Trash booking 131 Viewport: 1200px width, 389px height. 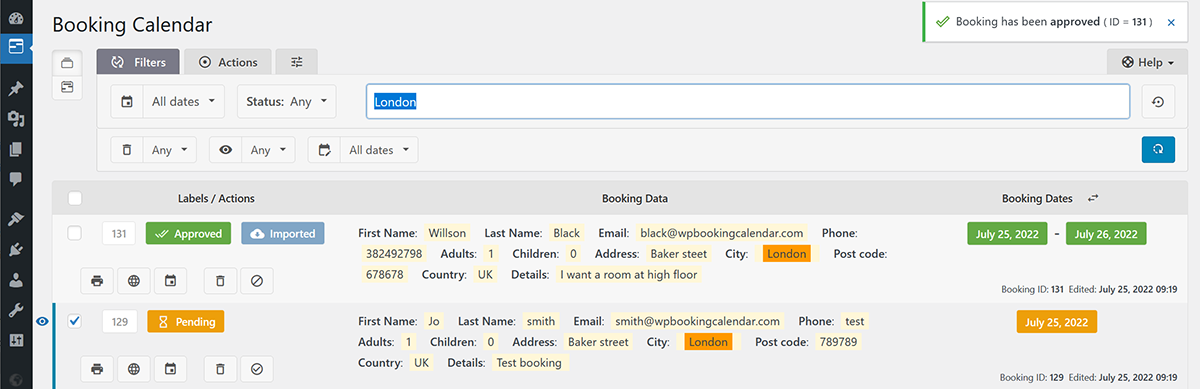[220, 281]
